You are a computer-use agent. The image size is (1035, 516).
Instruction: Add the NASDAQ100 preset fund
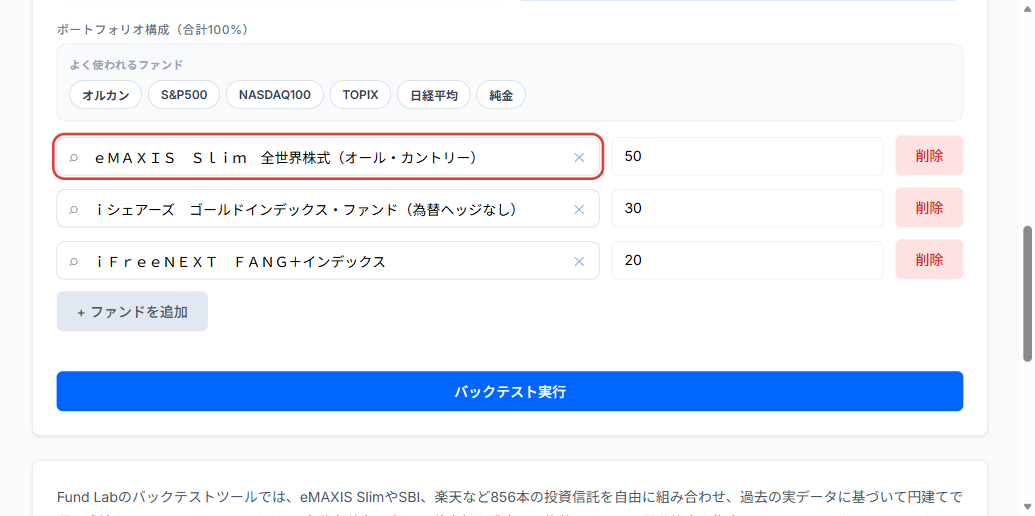point(275,95)
